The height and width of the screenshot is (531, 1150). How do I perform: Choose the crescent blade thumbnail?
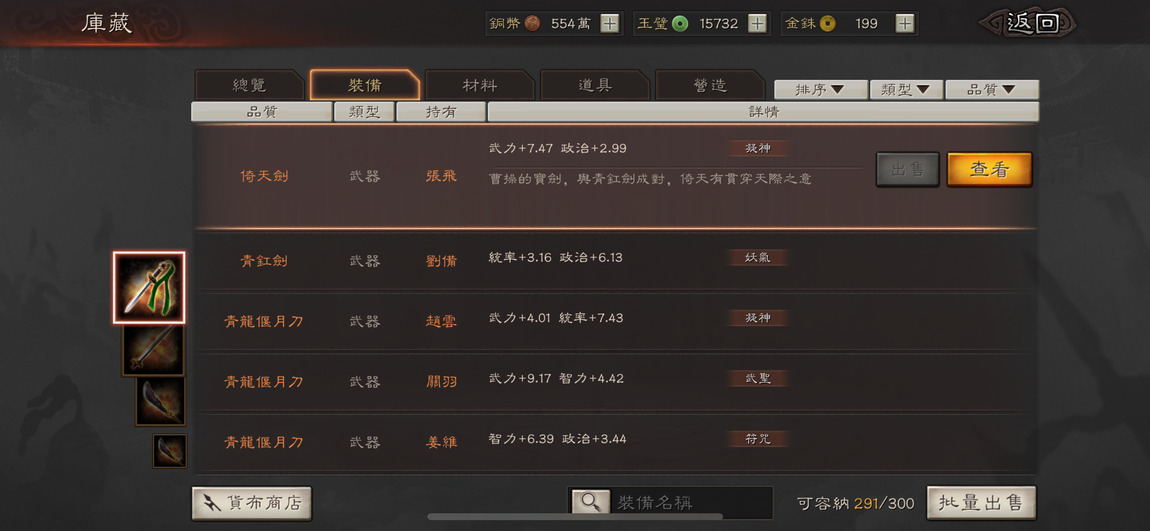161,400
